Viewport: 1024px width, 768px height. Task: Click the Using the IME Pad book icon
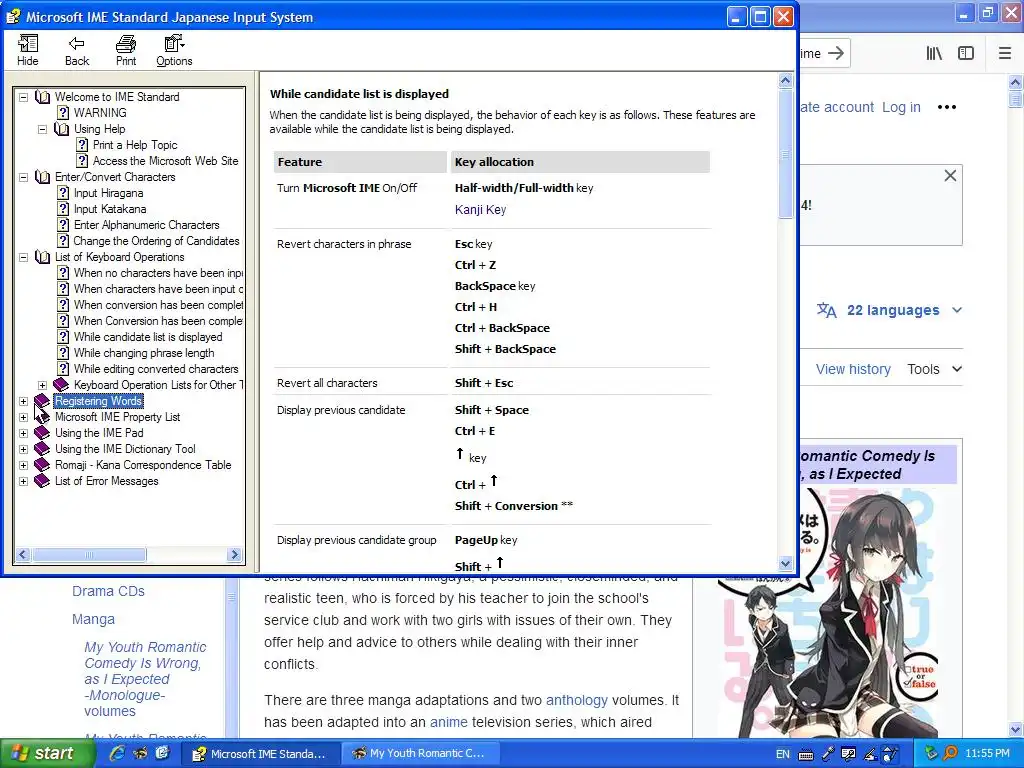point(42,433)
